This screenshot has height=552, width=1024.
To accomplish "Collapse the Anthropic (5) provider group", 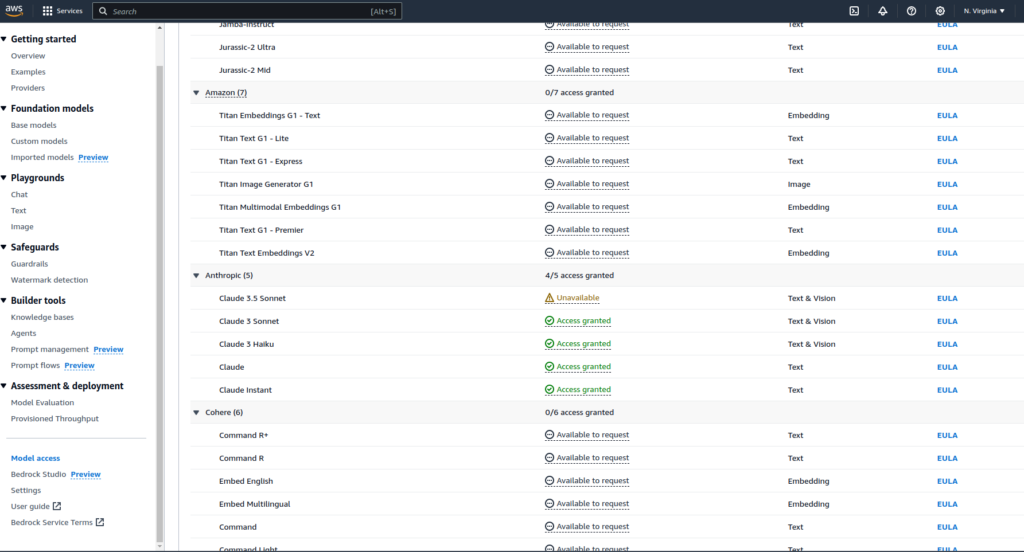I will tap(196, 276).
